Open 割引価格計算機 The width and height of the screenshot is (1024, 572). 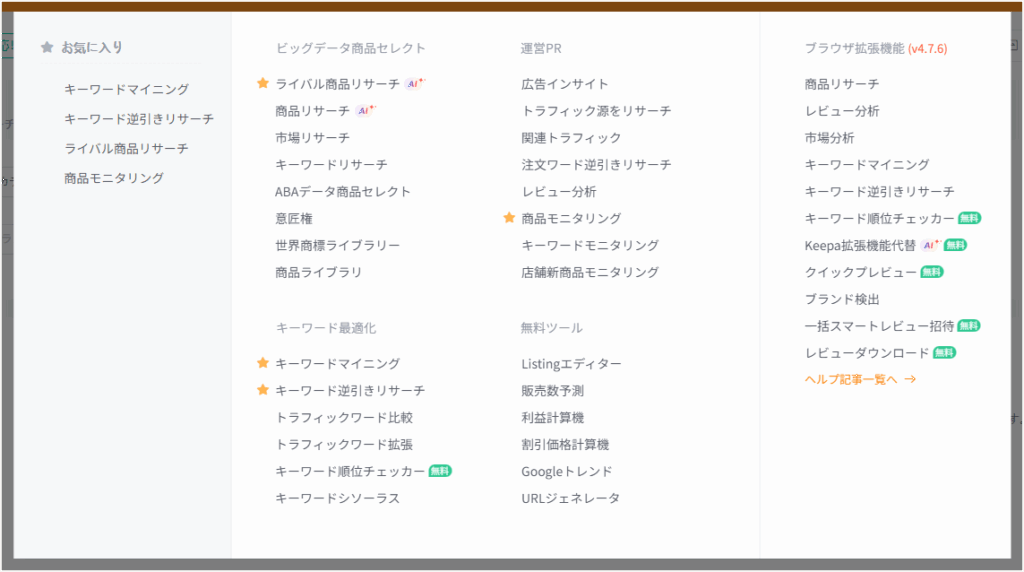point(565,444)
